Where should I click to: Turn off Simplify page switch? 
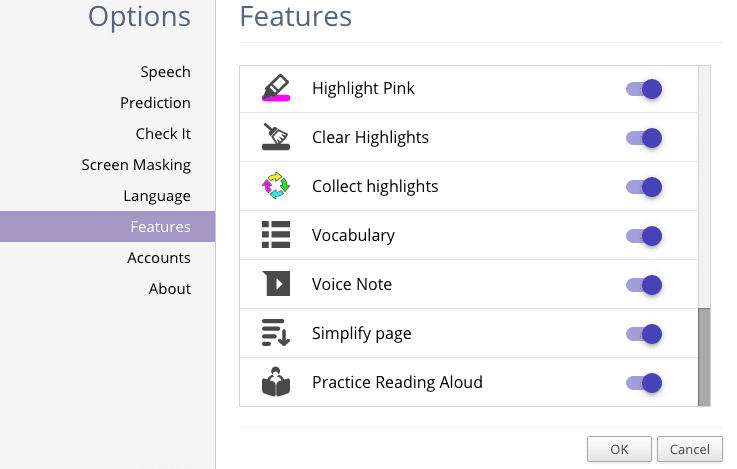(644, 334)
